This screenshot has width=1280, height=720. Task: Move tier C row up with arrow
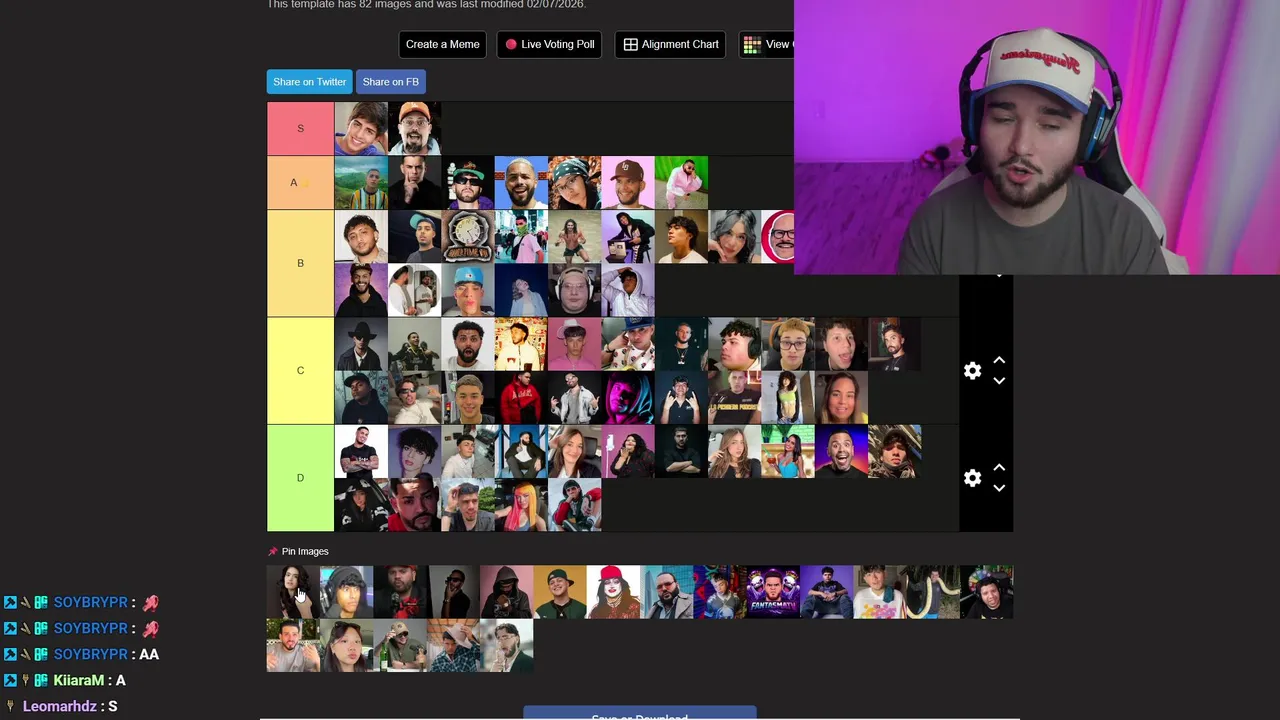point(999,360)
